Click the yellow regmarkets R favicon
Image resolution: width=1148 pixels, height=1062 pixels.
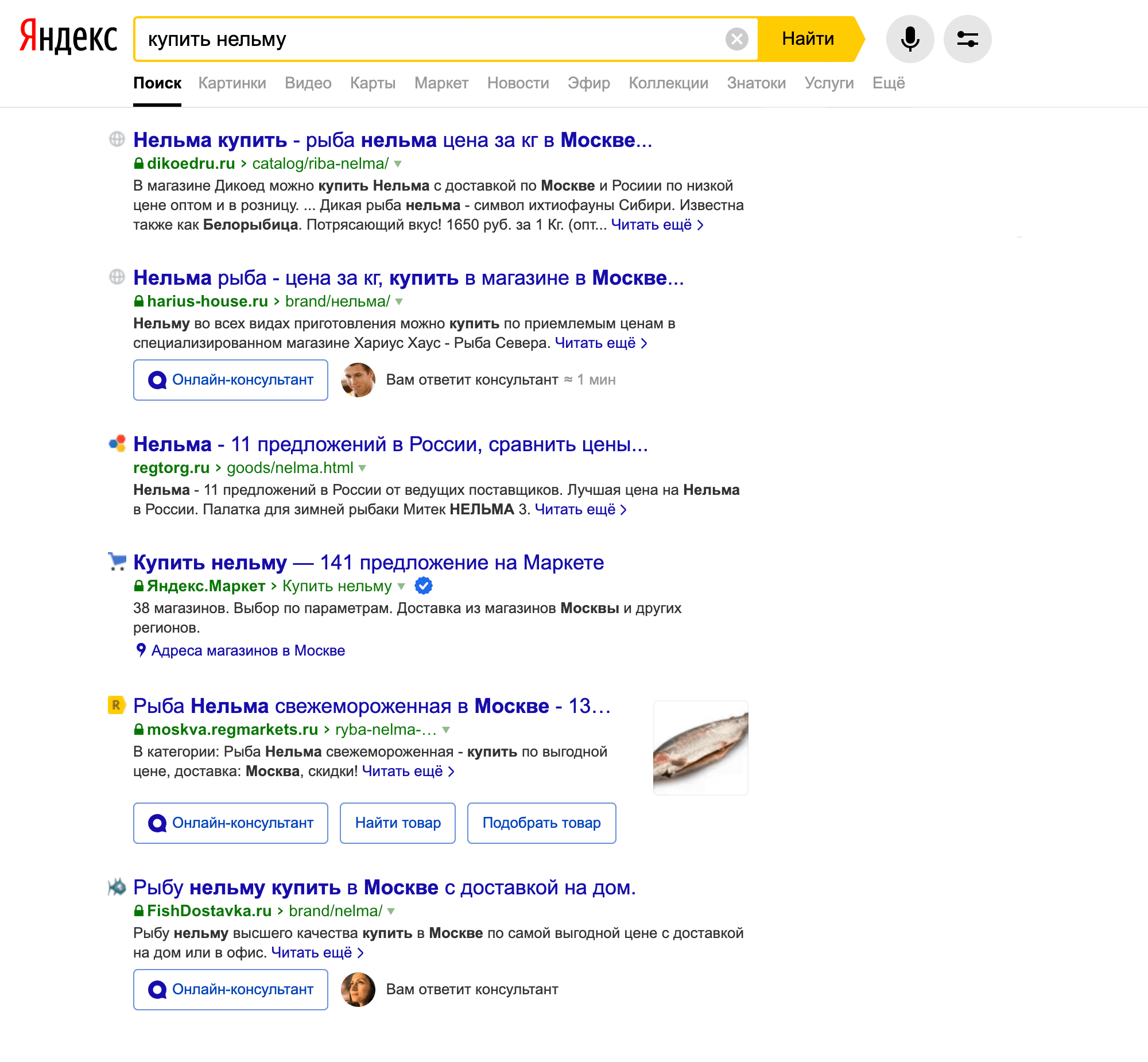click(x=117, y=705)
